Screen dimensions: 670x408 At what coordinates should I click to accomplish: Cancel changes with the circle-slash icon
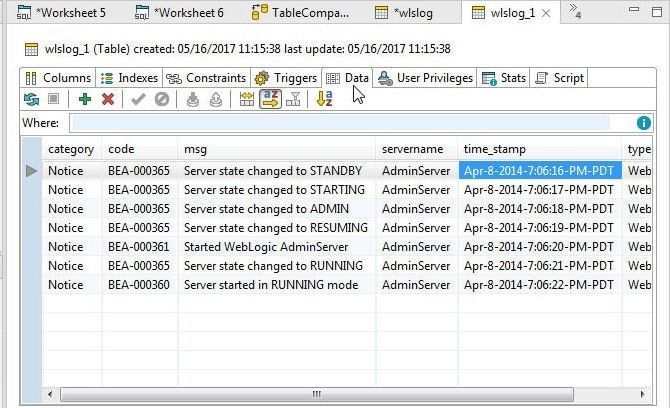point(162,99)
